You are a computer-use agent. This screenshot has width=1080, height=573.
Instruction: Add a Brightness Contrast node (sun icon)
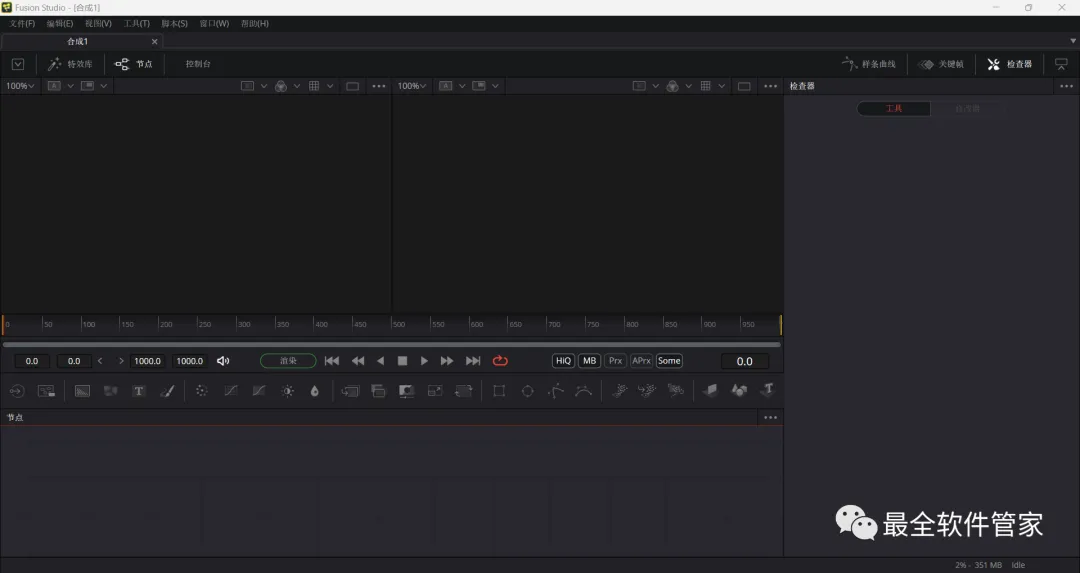point(287,391)
